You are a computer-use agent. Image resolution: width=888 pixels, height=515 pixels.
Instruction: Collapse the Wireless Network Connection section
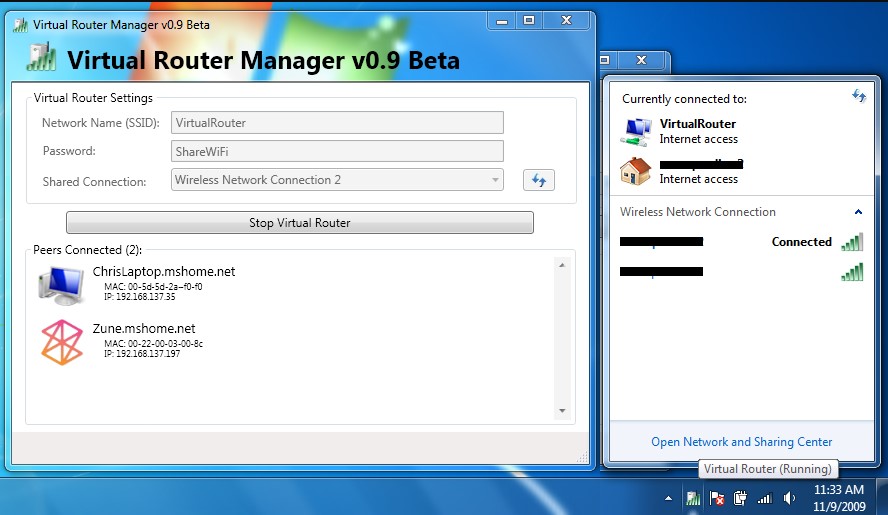click(858, 212)
